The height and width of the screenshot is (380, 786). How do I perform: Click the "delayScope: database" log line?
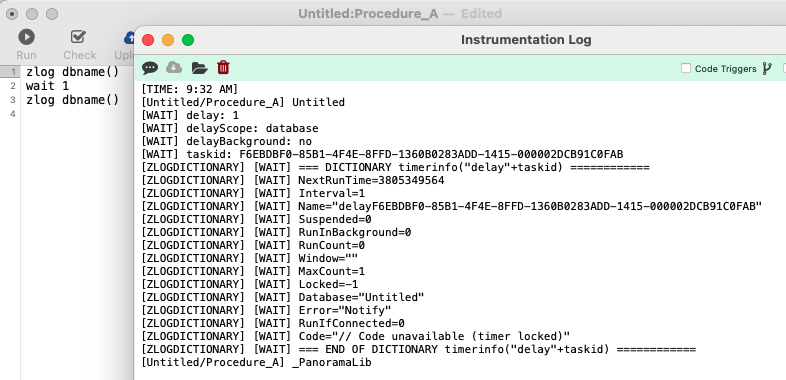230,128
